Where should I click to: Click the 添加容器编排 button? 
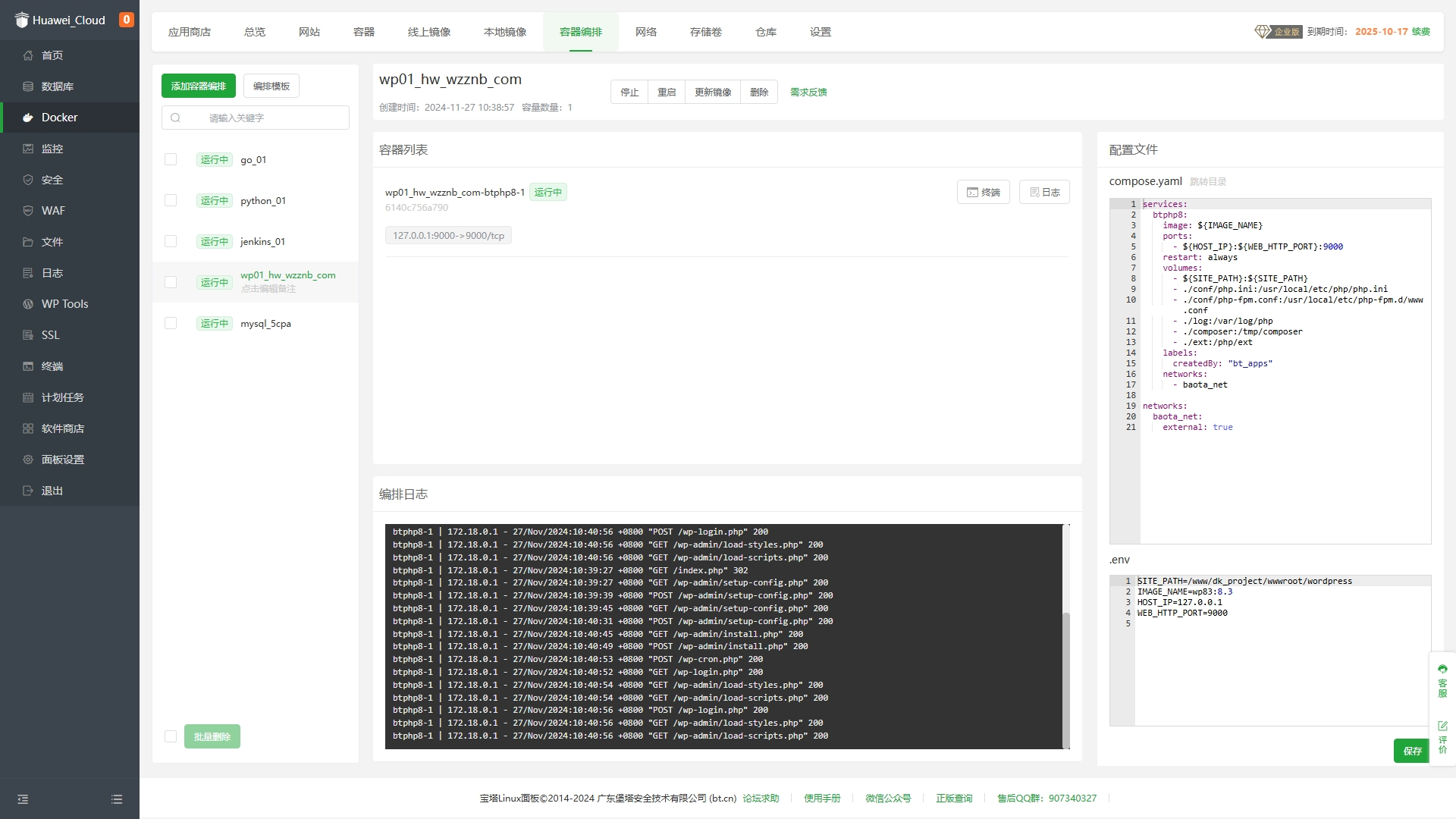tap(199, 86)
